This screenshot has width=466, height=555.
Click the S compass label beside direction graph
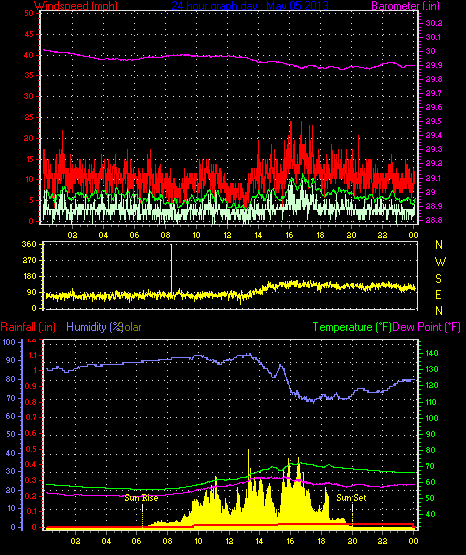(438, 279)
